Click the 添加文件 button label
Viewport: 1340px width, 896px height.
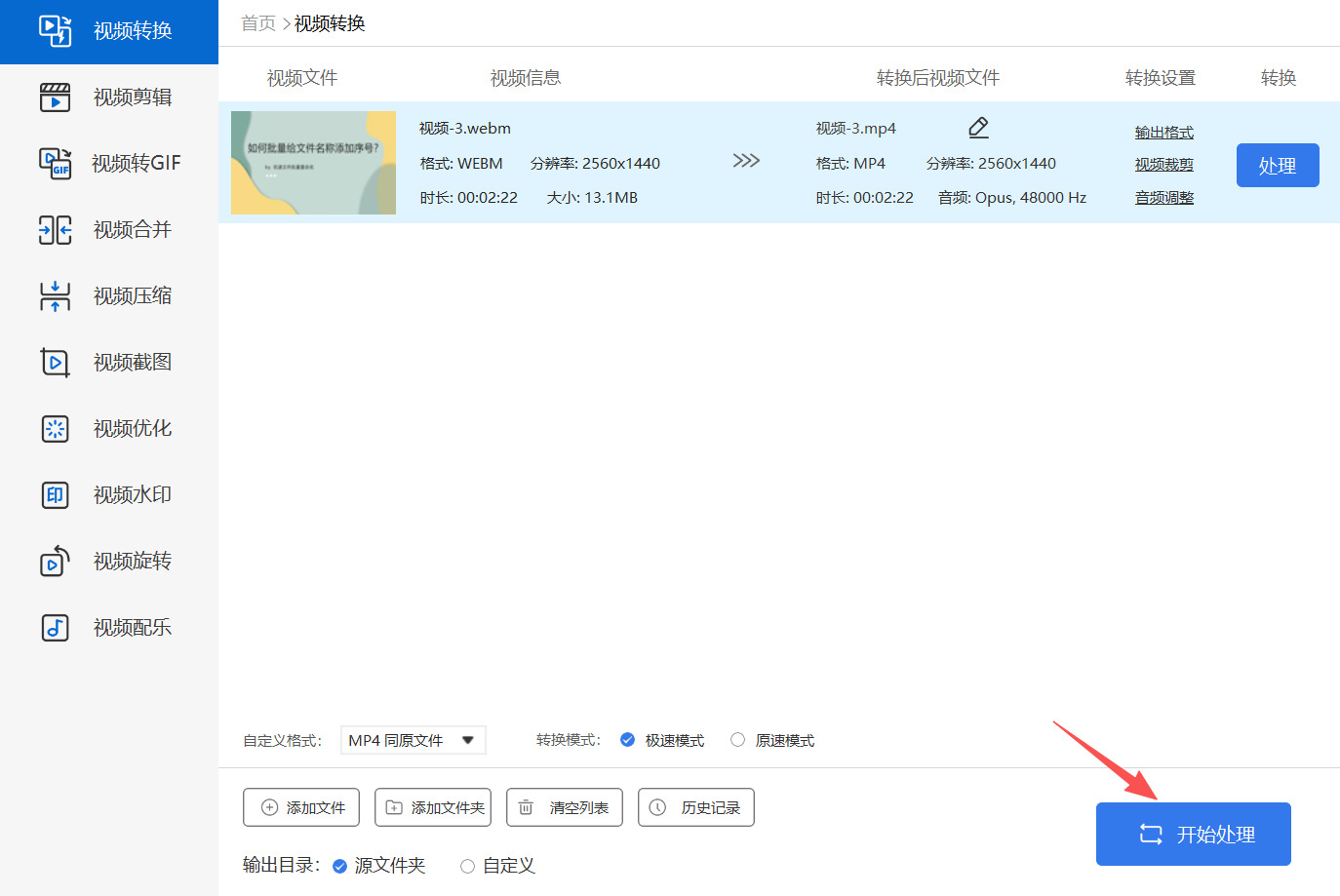tap(316, 808)
